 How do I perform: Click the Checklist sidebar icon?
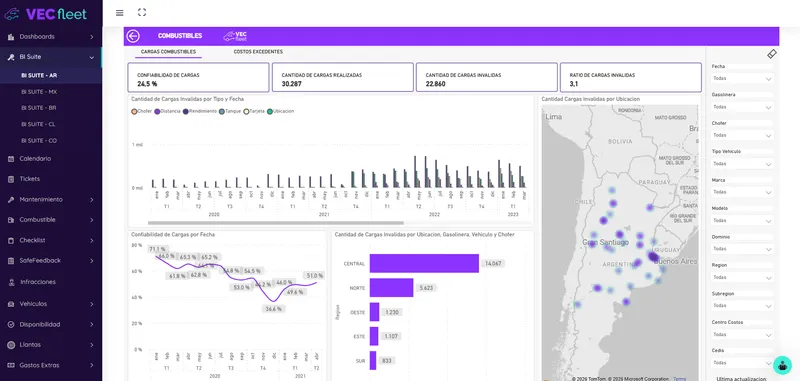click(x=11, y=240)
